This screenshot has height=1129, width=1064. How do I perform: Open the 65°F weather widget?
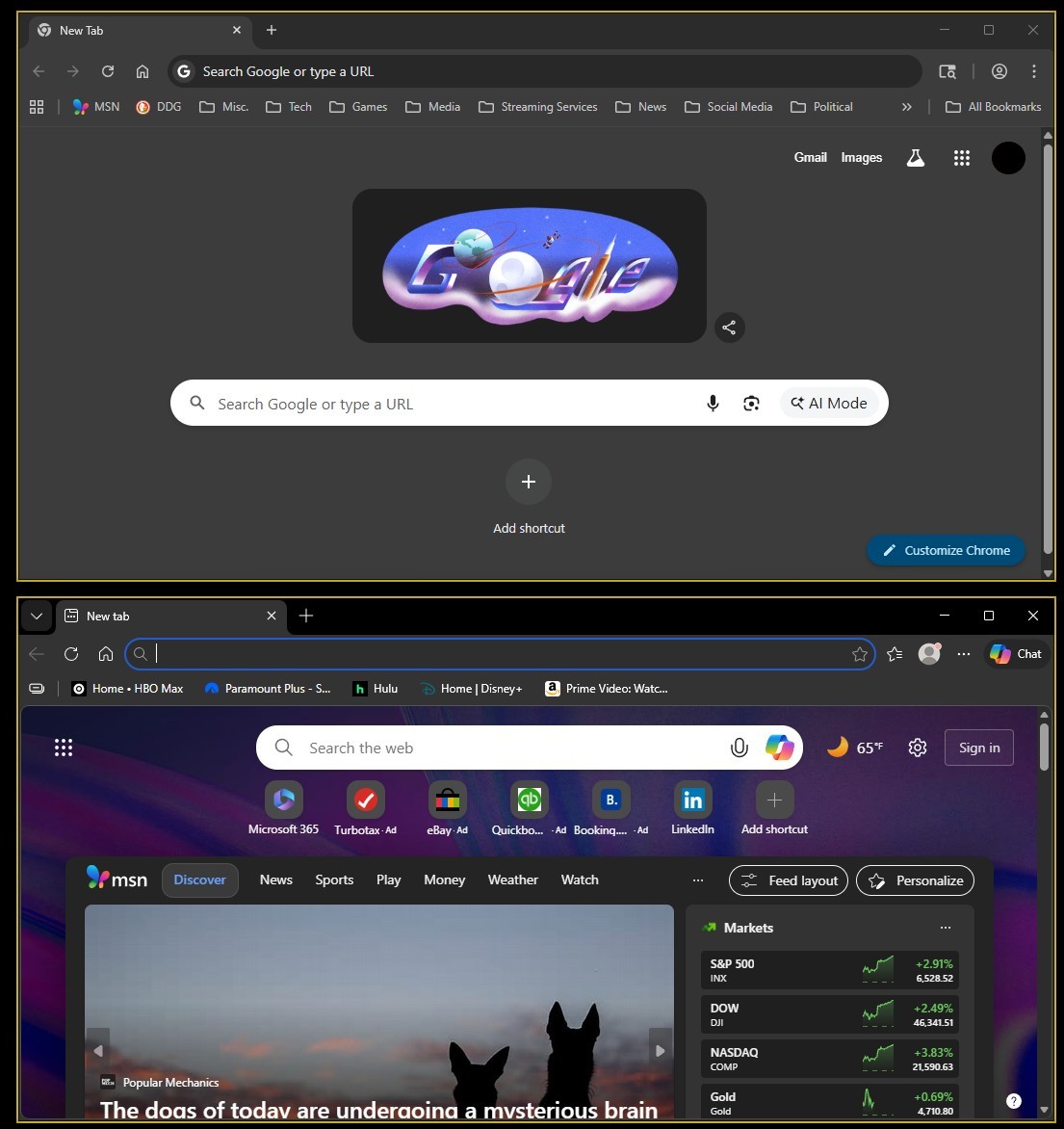(x=854, y=748)
